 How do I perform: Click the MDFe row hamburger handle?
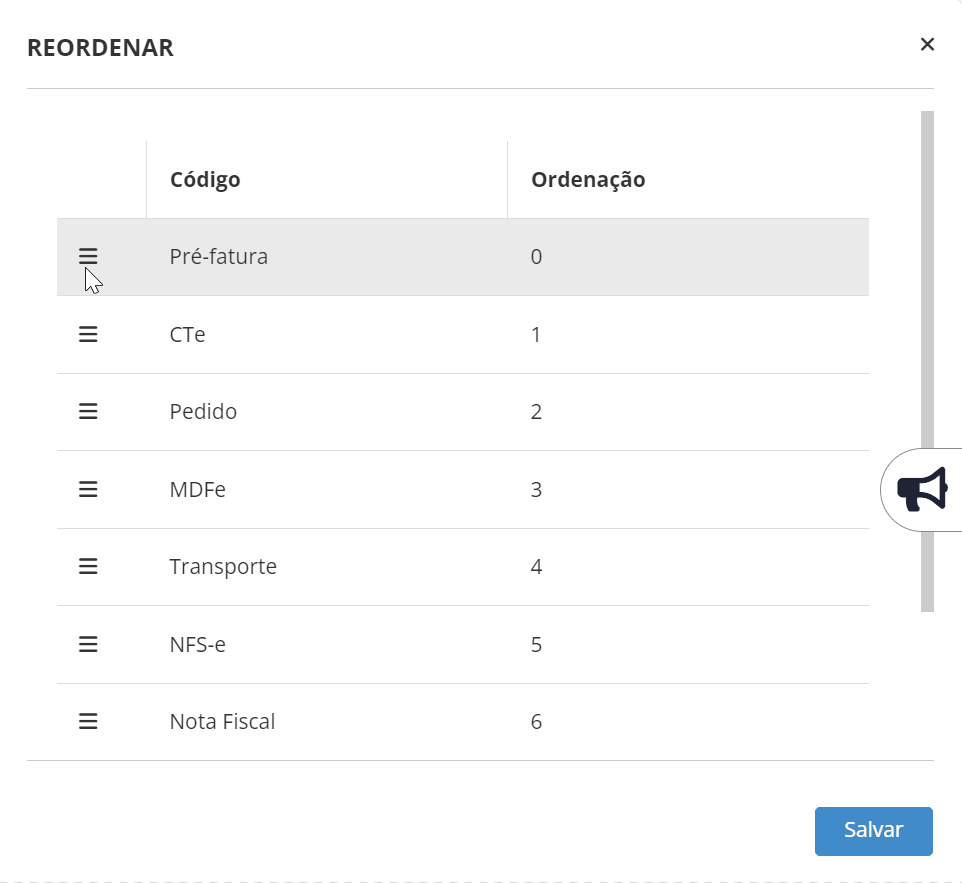tap(88, 489)
